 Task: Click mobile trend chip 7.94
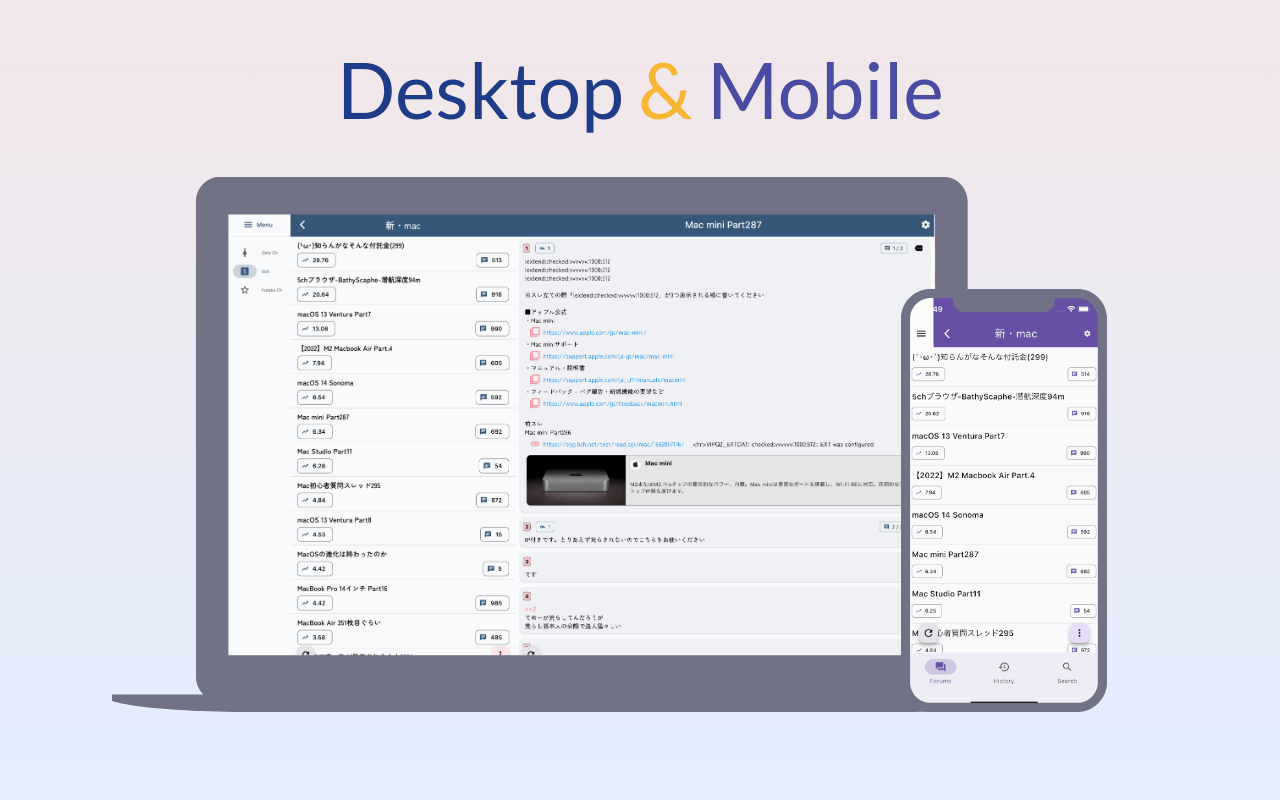(928, 492)
